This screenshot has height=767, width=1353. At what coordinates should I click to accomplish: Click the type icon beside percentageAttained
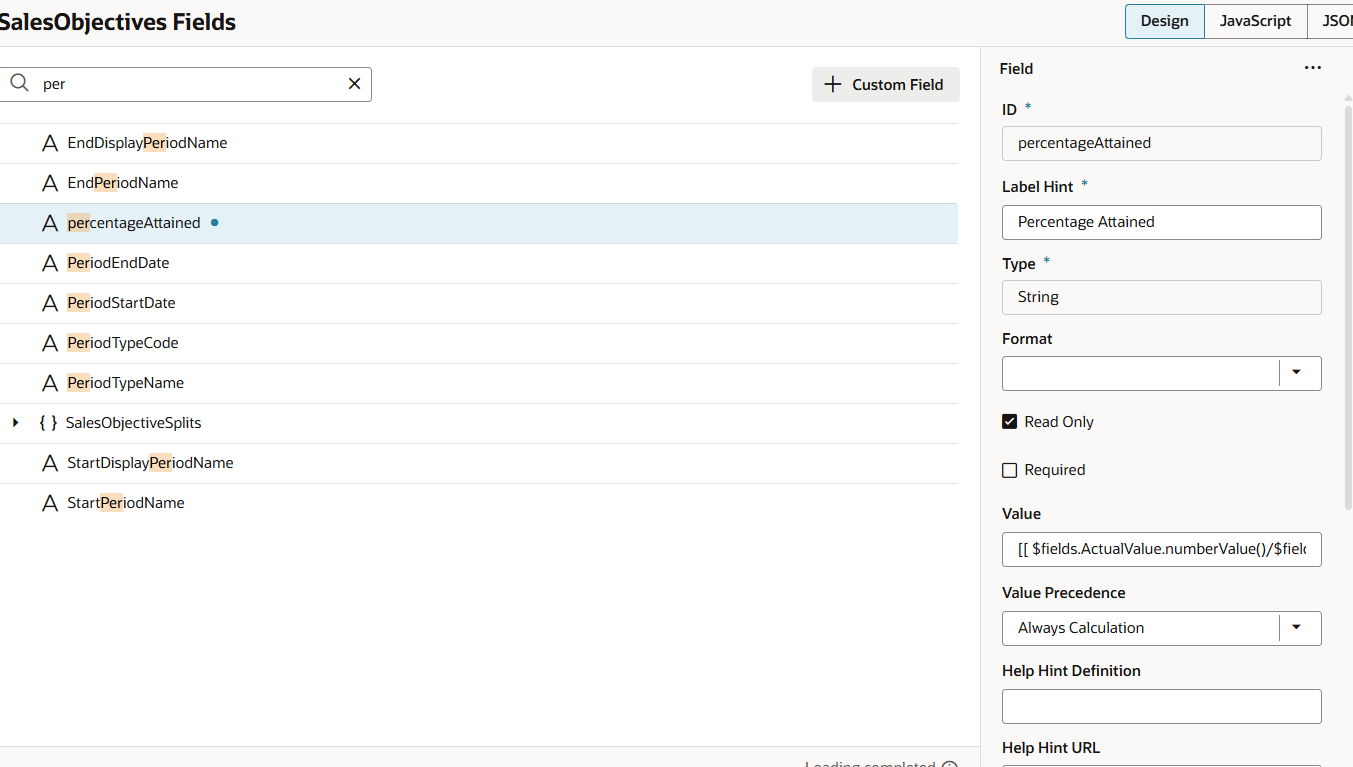coord(50,223)
